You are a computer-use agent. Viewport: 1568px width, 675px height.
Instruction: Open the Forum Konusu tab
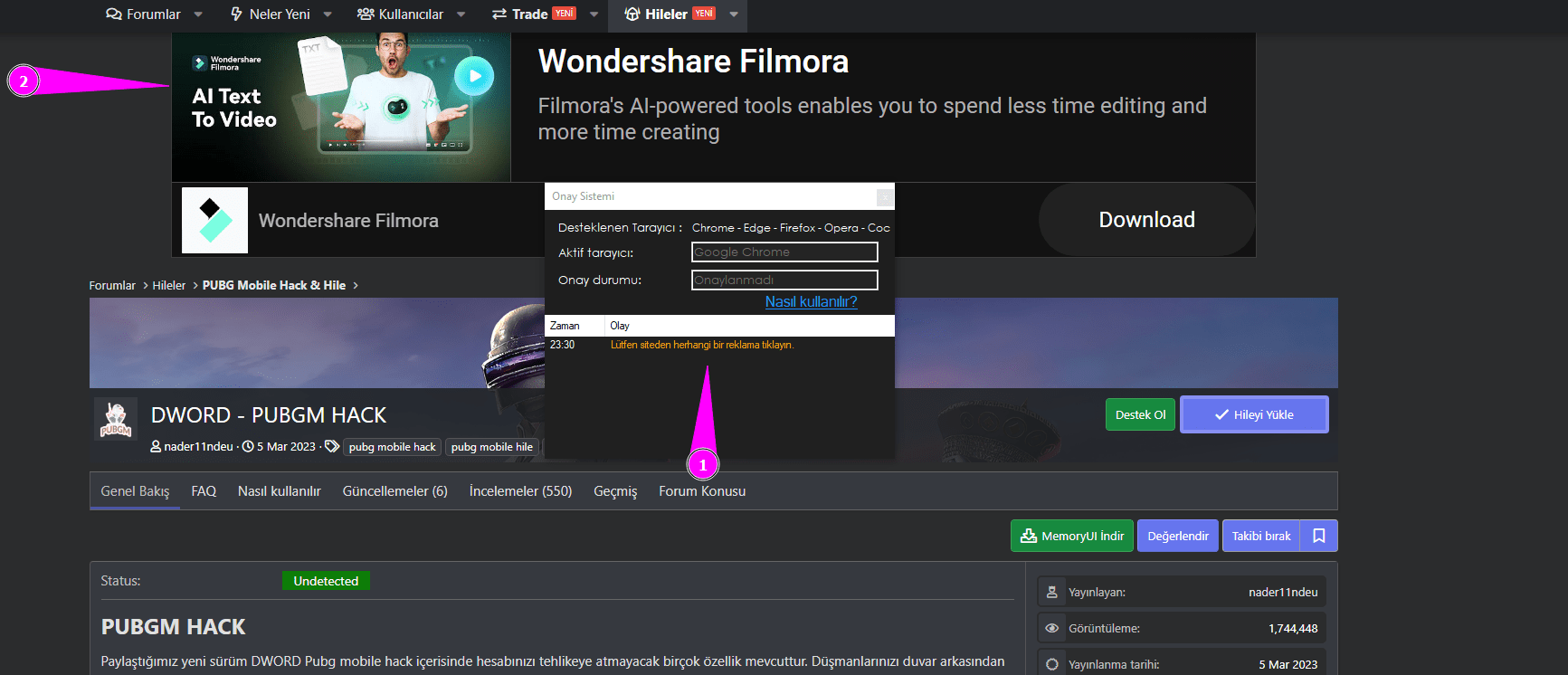[x=702, y=491]
